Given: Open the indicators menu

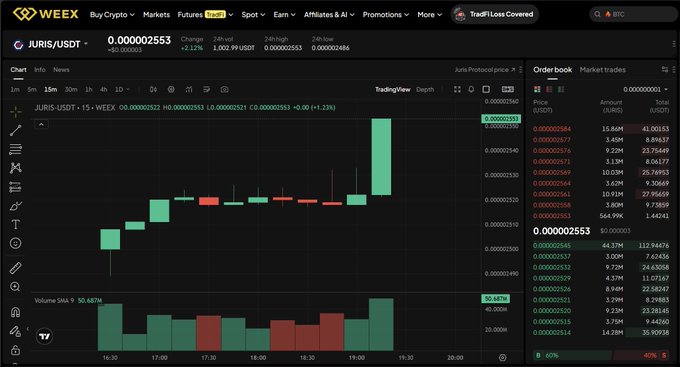Looking at the screenshot, I should coord(189,89).
